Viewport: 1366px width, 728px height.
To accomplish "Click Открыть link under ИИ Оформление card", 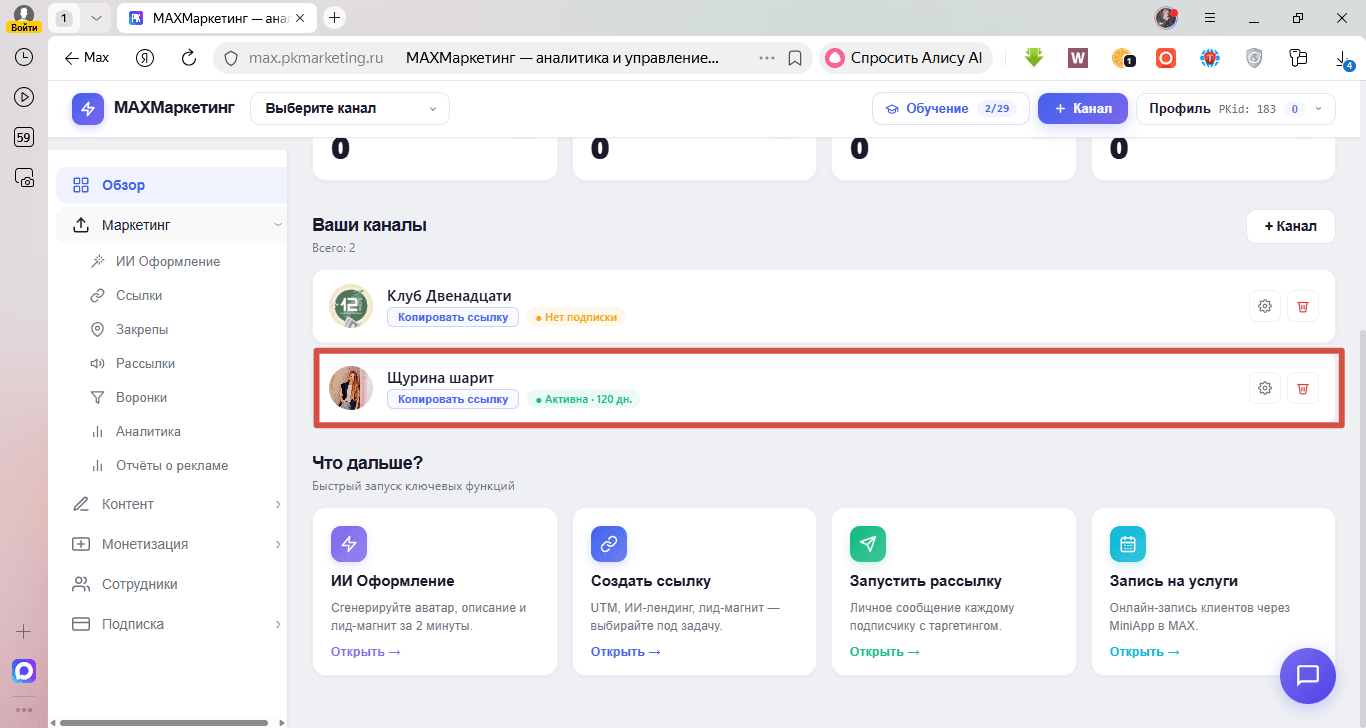I will click(x=366, y=652).
